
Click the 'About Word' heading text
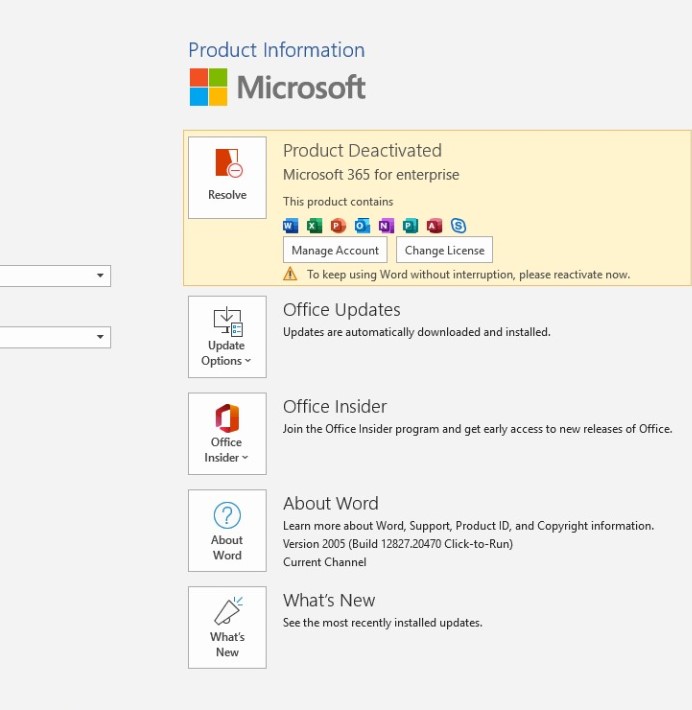331,504
